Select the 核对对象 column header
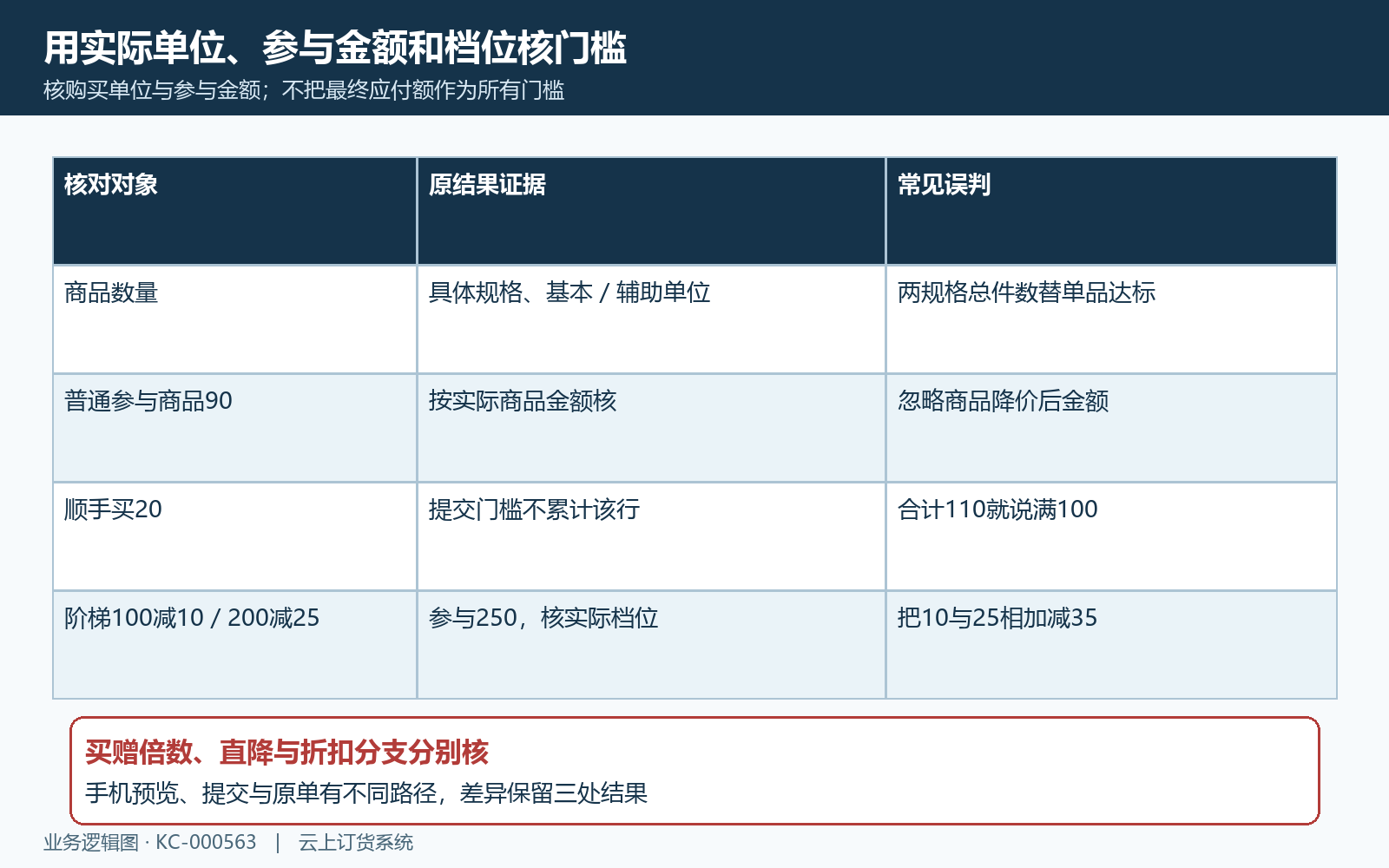Viewport: 1389px width, 868px height. pos(235,211)
